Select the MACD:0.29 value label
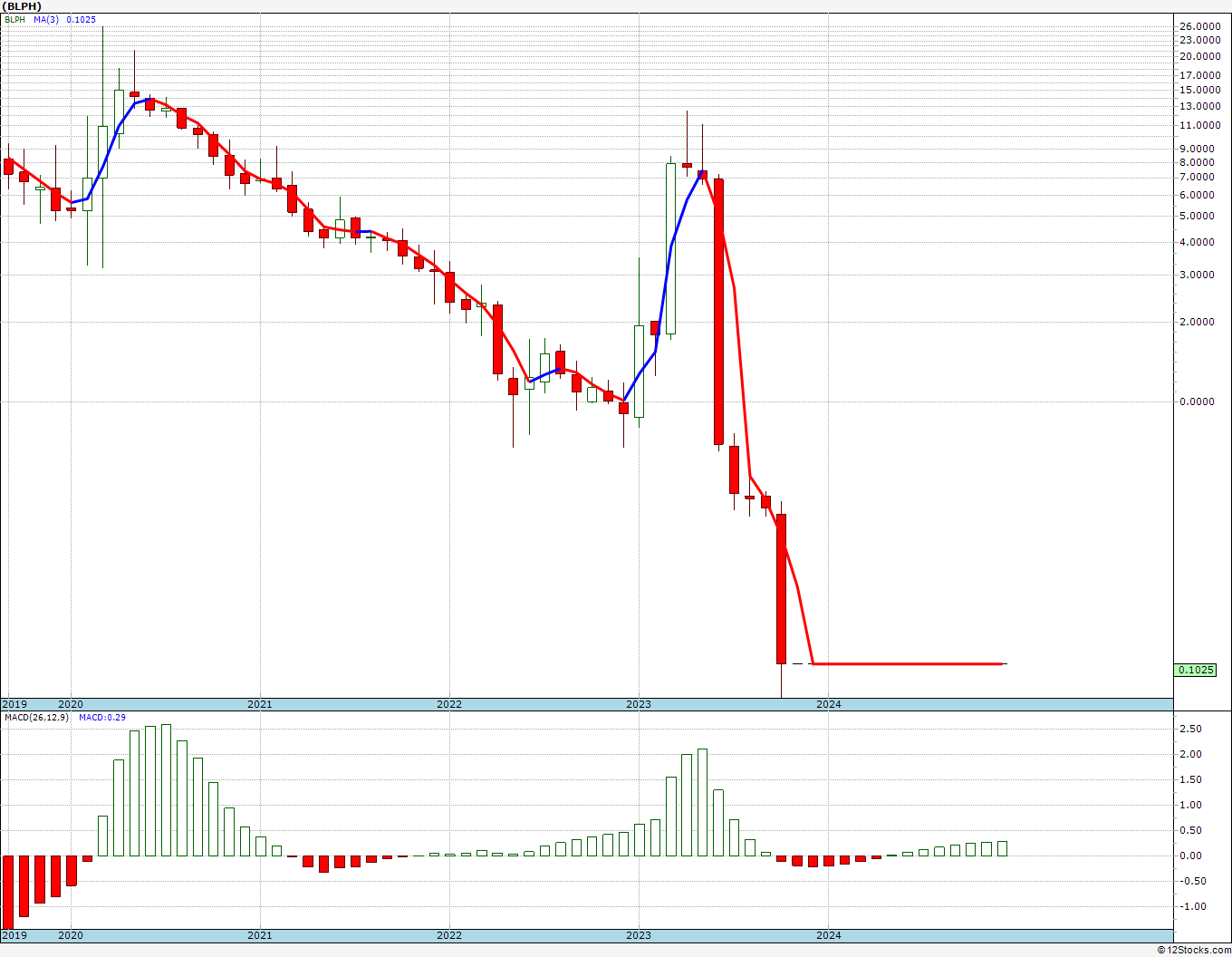Screen dimensions: 1232x957 click(101, 717)
